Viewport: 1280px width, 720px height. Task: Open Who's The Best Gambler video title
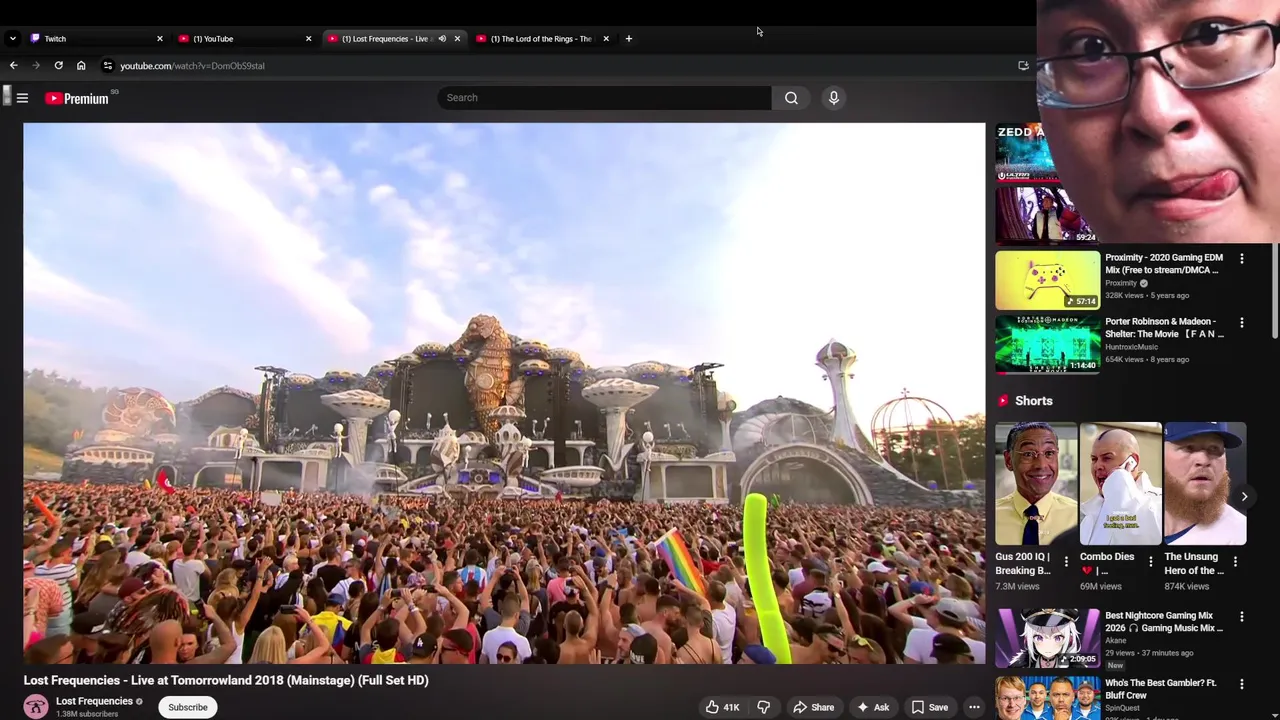[1161, 689]
